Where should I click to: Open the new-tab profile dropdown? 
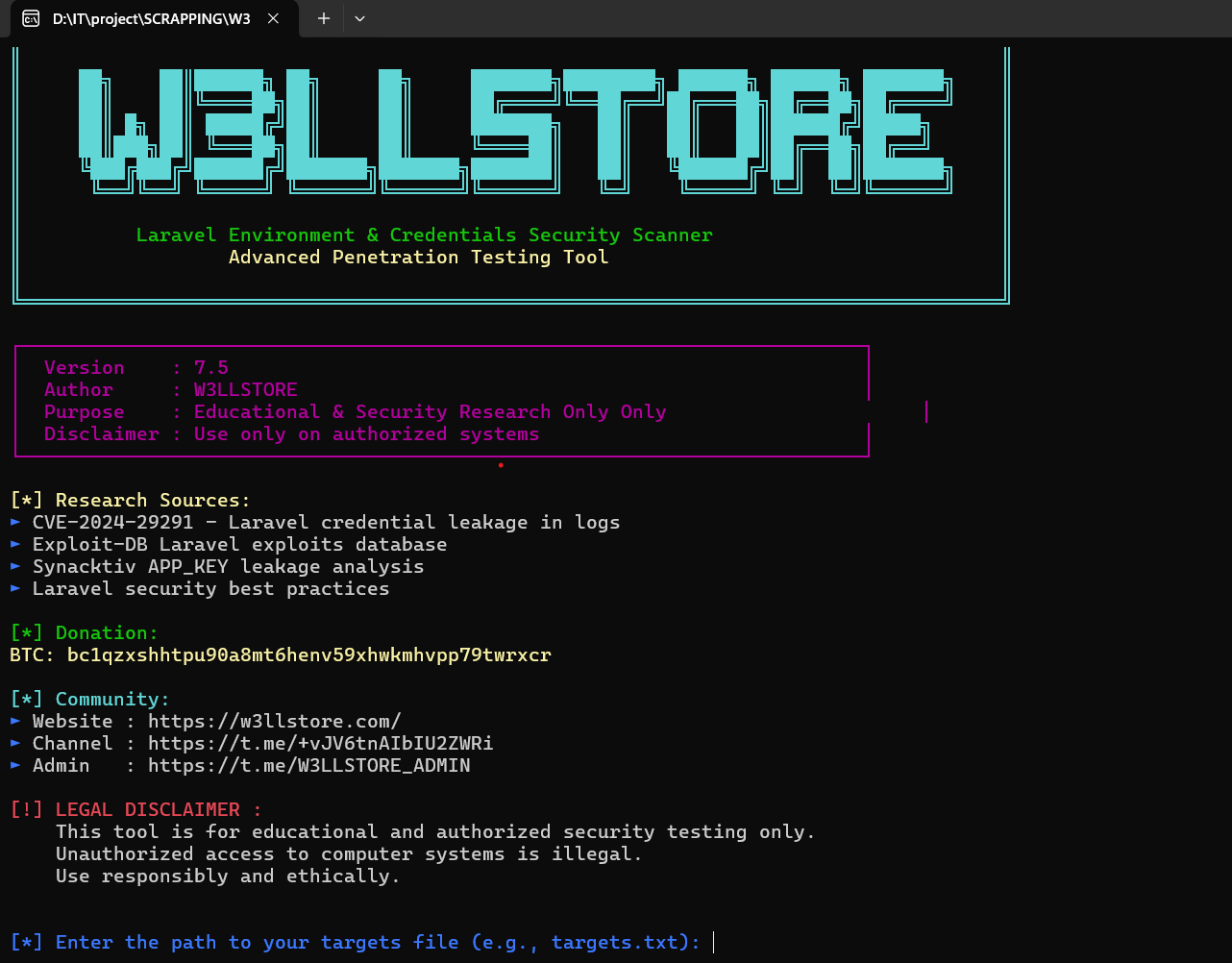(x=360, y=18)
